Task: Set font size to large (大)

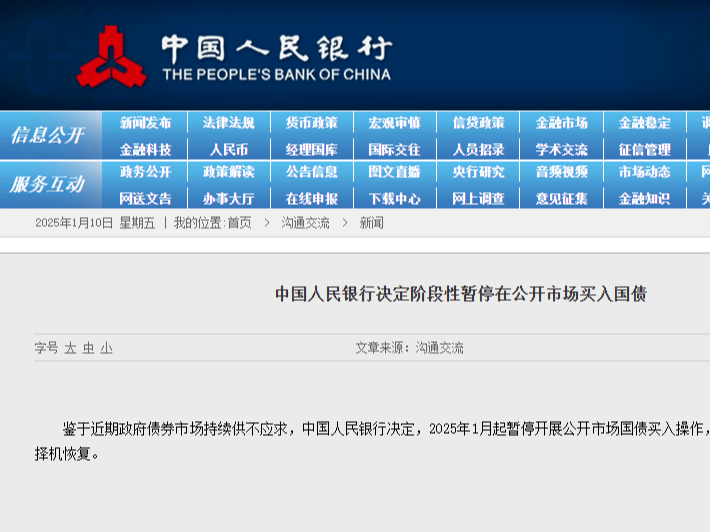Action: tap(70, 348)
